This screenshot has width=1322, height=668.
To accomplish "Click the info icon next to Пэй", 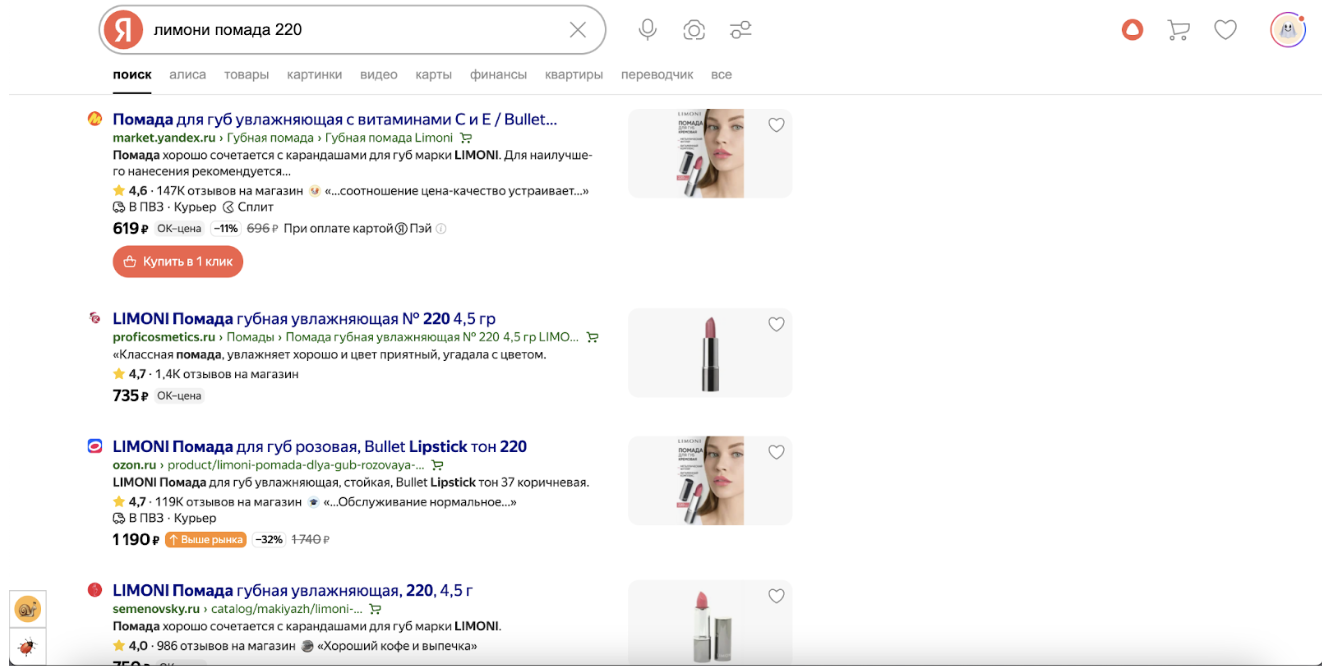I will (441, 229).
